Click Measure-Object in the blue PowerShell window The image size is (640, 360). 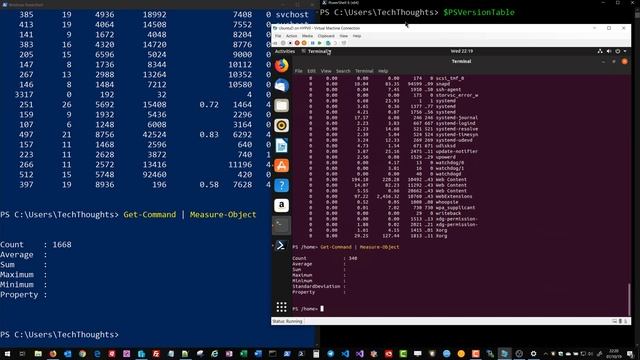pyautogui.click(x=223, y=215)
